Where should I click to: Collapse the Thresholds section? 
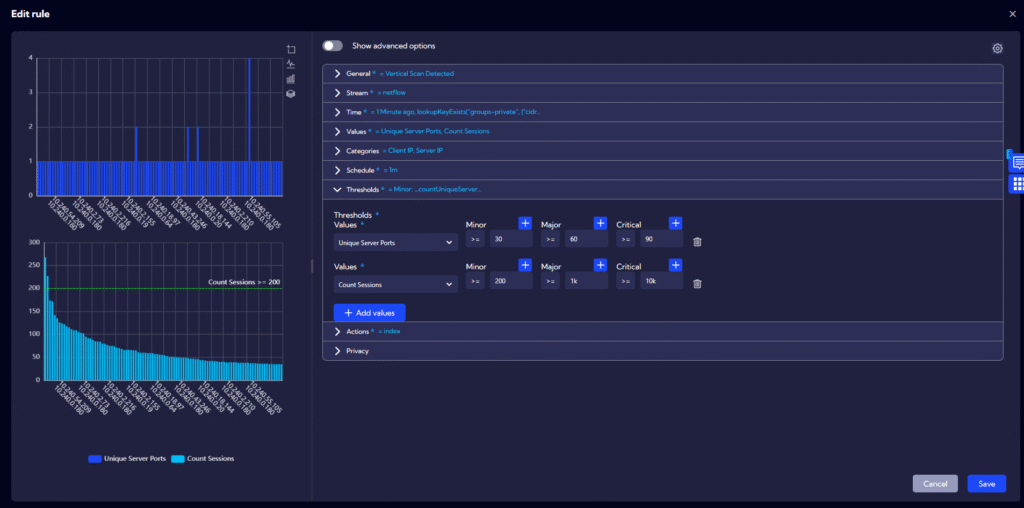(338, 188)
